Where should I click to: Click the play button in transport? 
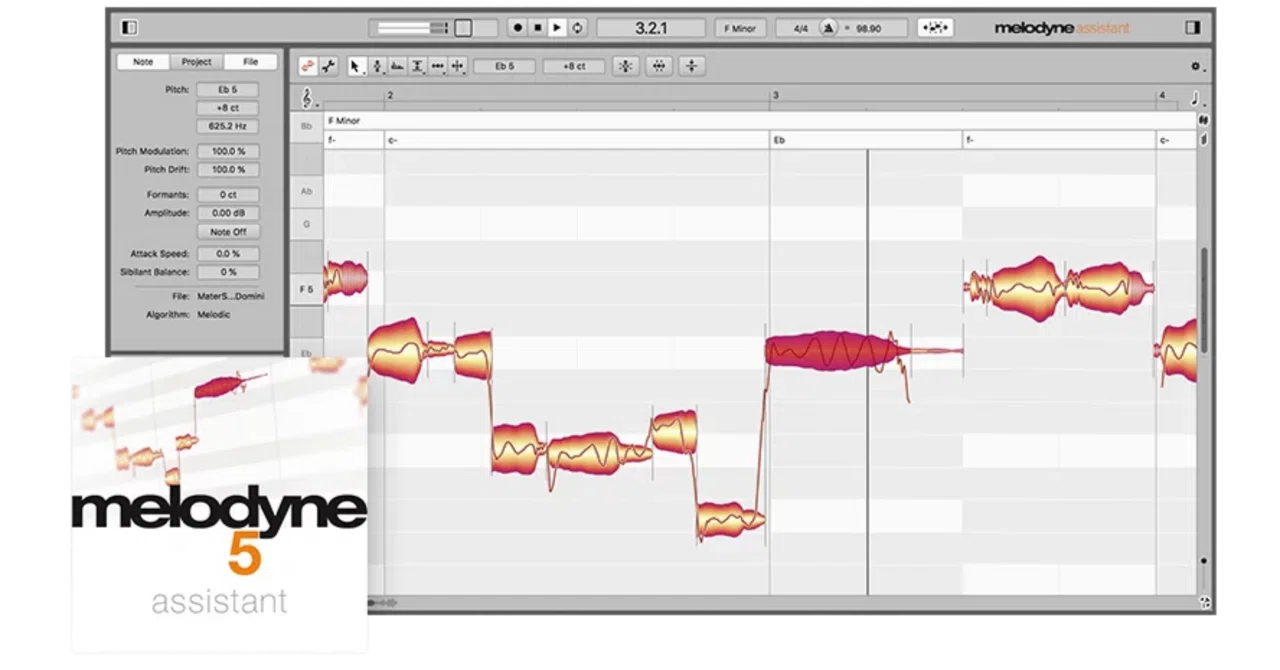tap(558, 28)
